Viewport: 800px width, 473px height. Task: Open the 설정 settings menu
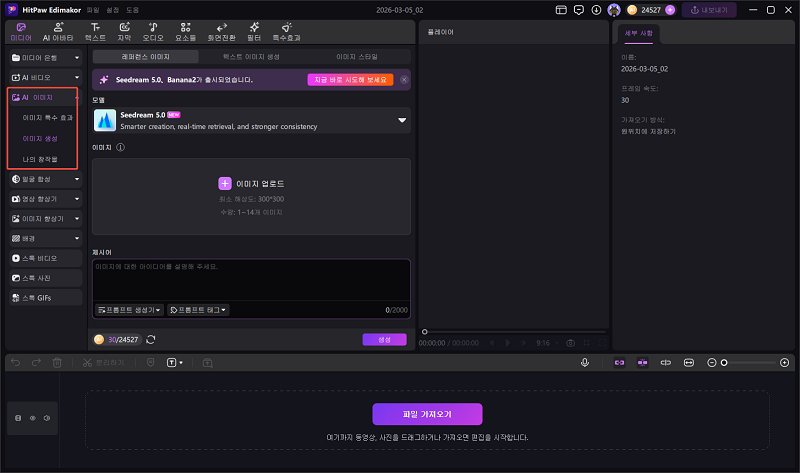tap(112, 10)
